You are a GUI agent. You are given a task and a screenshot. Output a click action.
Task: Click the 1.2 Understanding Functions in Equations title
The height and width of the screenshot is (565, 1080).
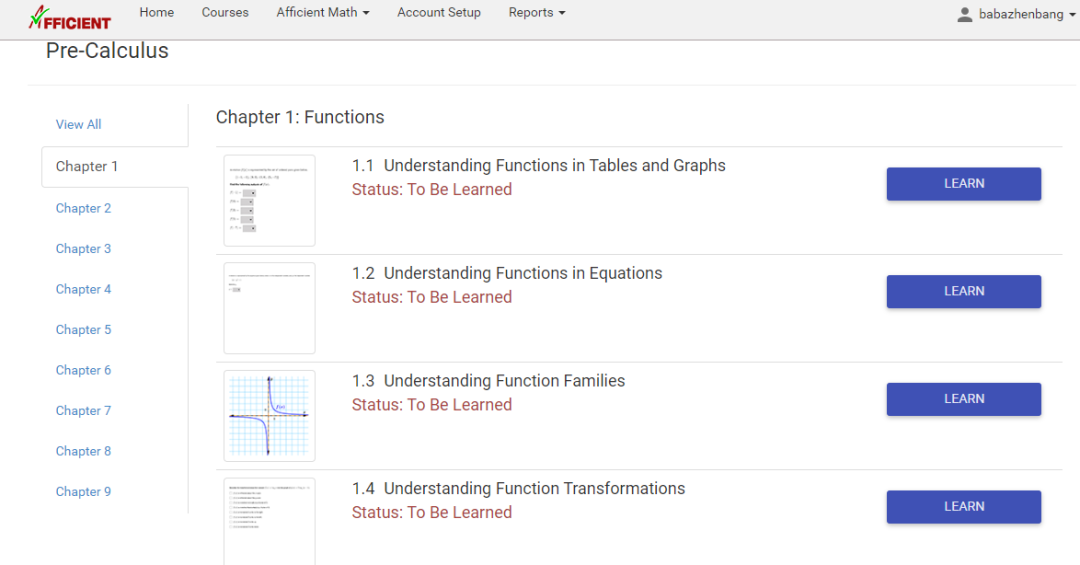point(522,273)
